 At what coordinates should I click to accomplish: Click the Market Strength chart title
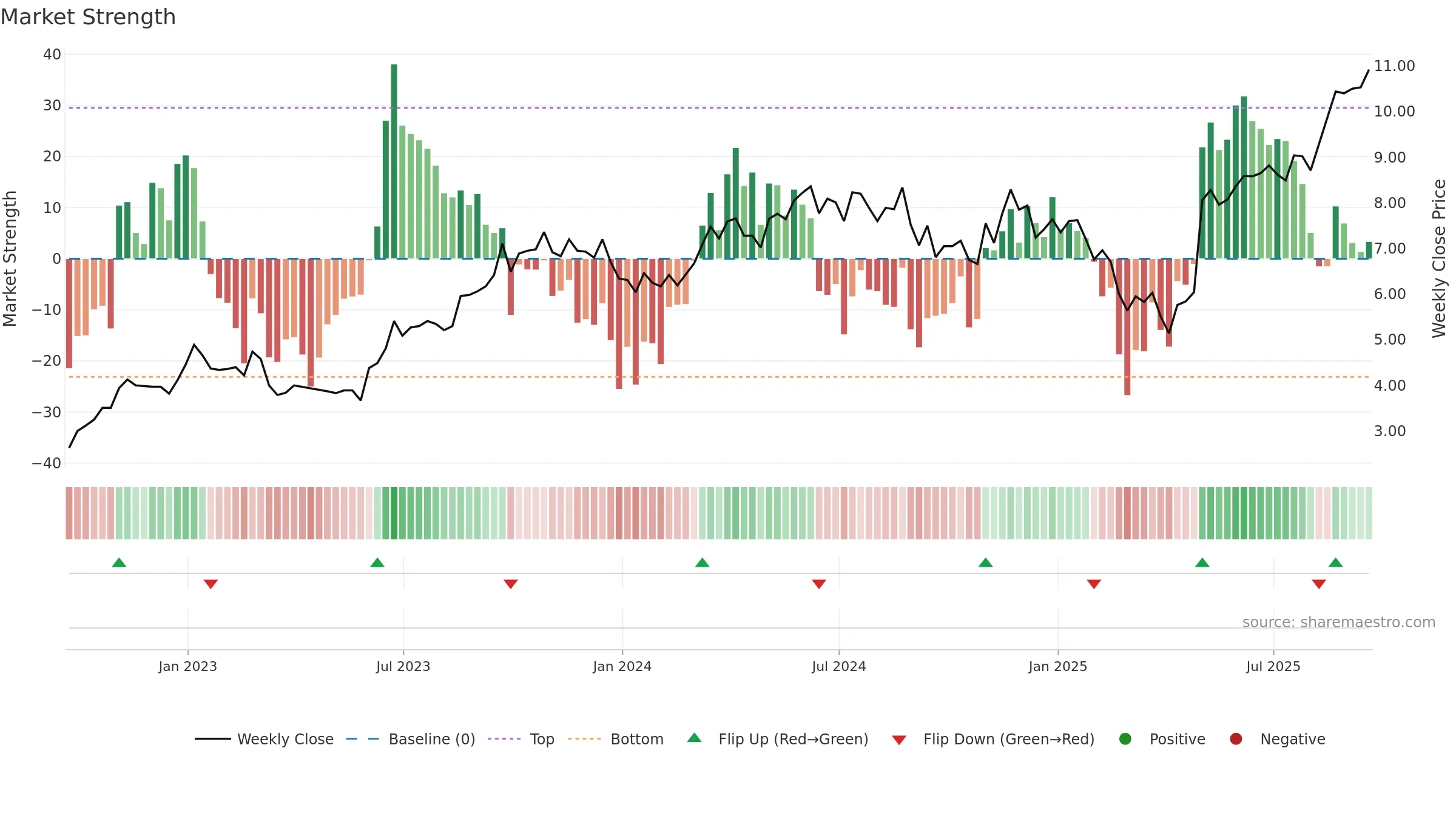[88, 17]
